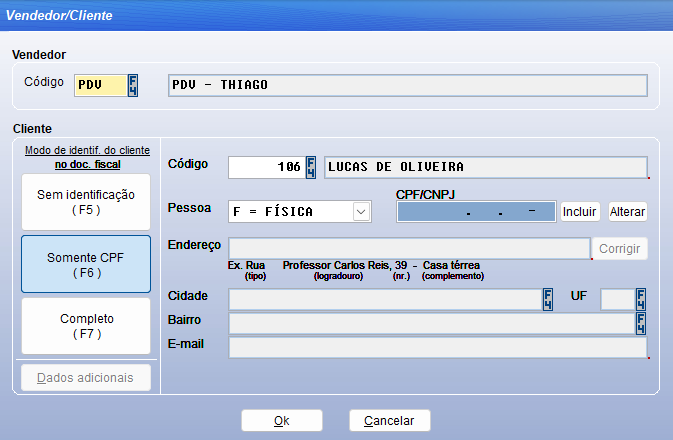Expand the Pessoa dropdown
673x440 pixels.
[361, 211]
